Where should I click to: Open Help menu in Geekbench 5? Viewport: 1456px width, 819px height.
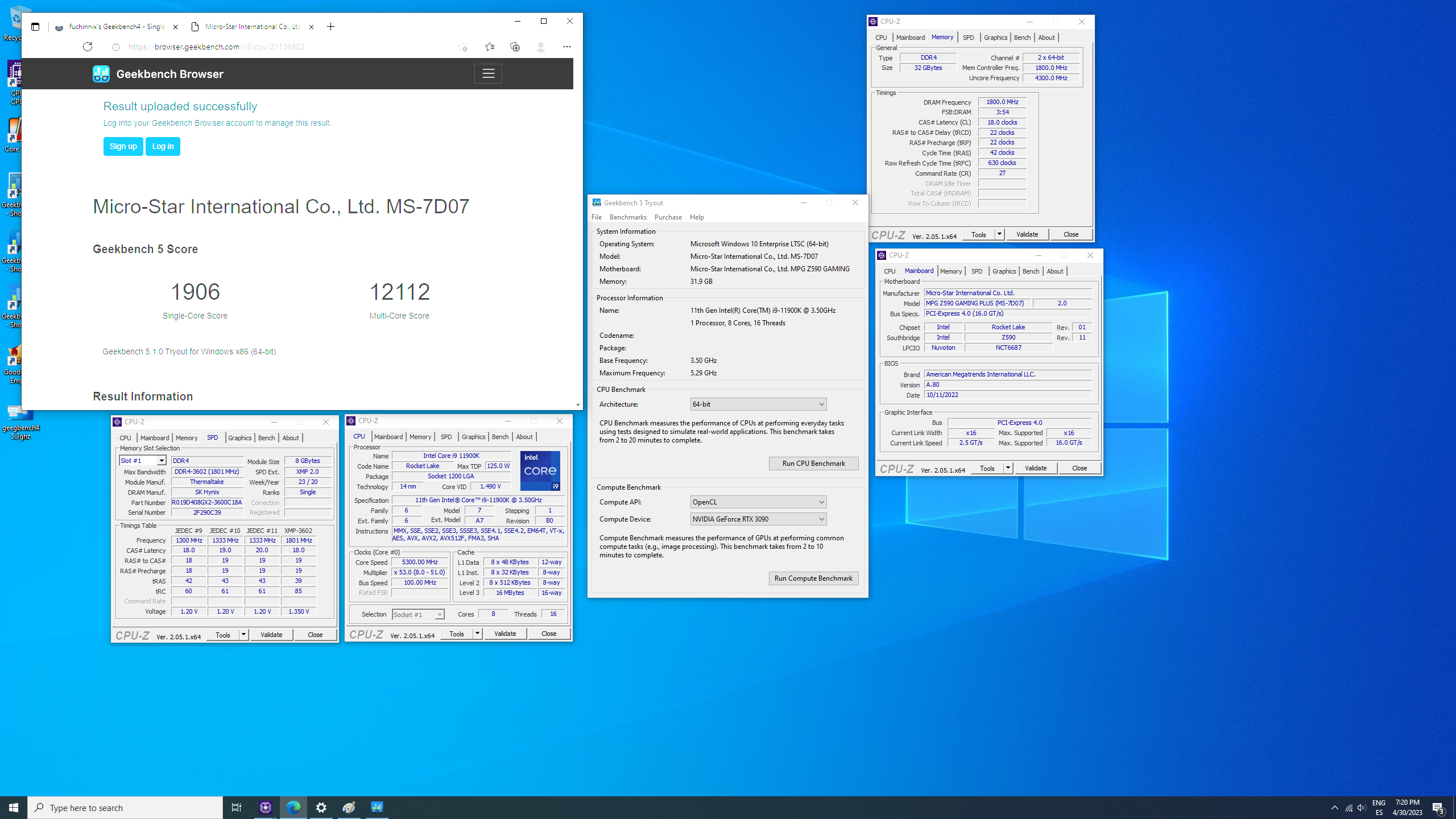697,217
